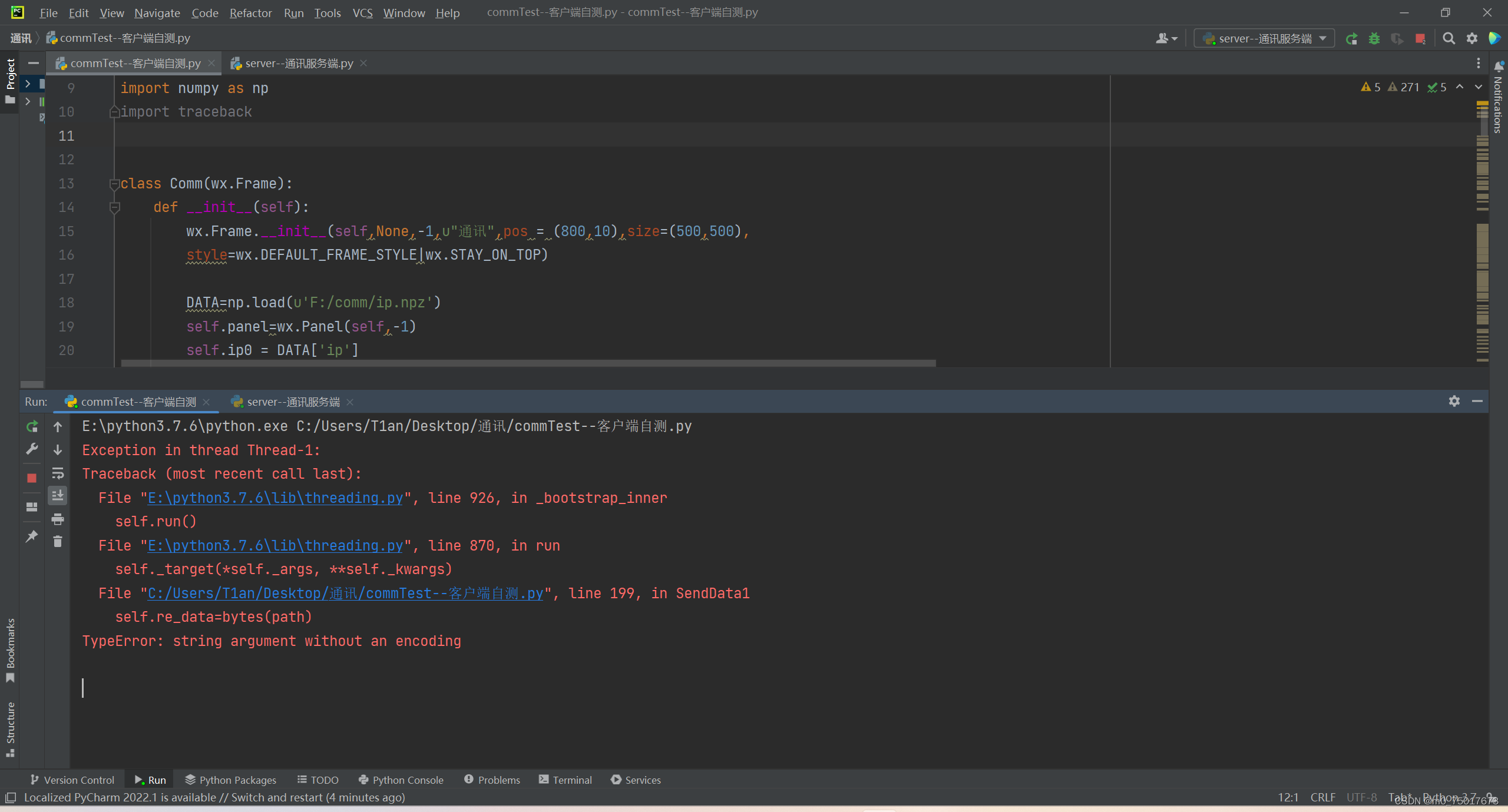Viewport: 1508px width, 812px height.
Task: Clear all console output with trash icon
Action: (58, 542)
